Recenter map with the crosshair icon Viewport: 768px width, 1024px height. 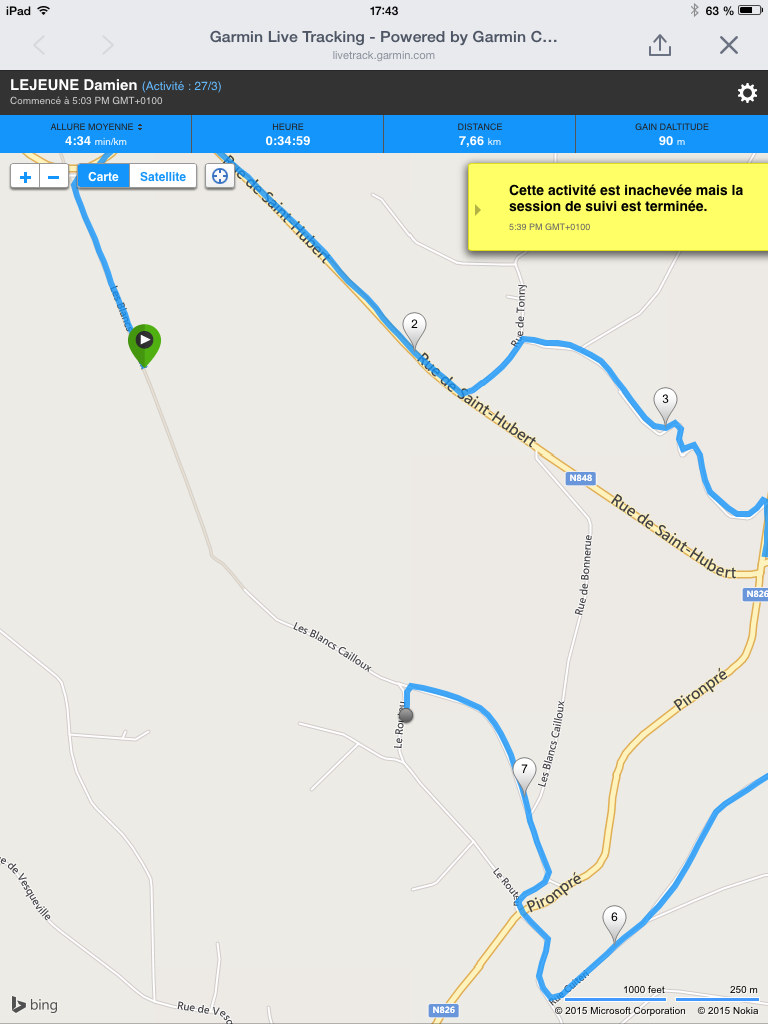point(220,176)
